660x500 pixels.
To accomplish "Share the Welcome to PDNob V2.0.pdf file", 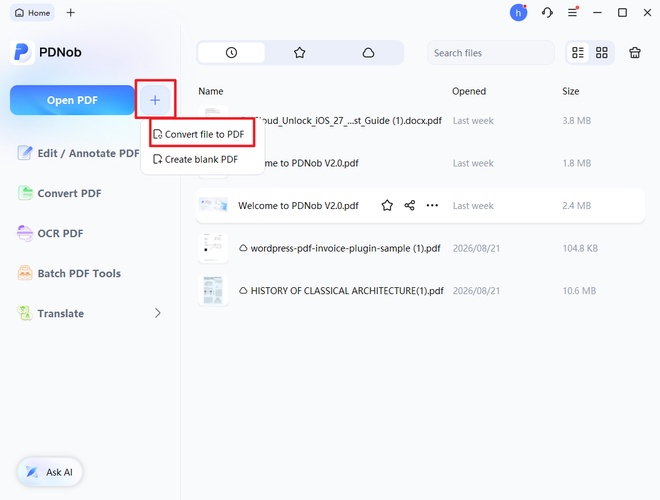I will click(410, 205).
